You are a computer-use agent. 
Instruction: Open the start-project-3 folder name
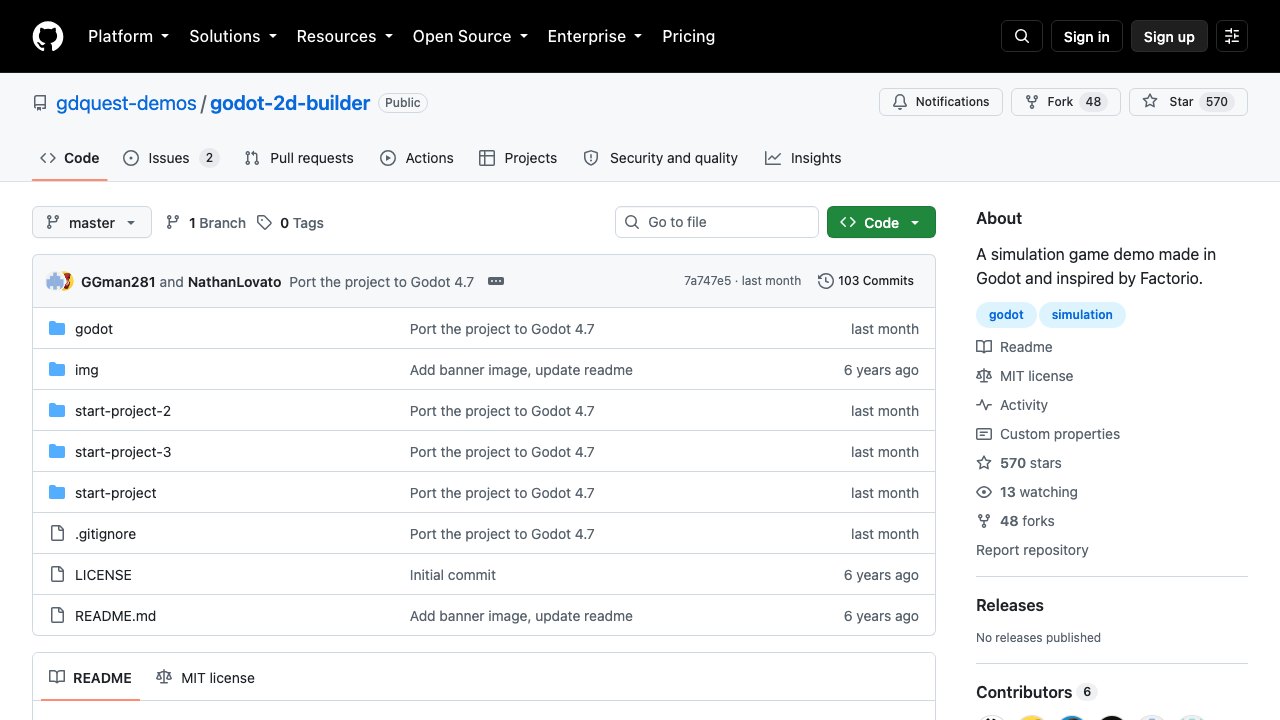pos(123,452)
